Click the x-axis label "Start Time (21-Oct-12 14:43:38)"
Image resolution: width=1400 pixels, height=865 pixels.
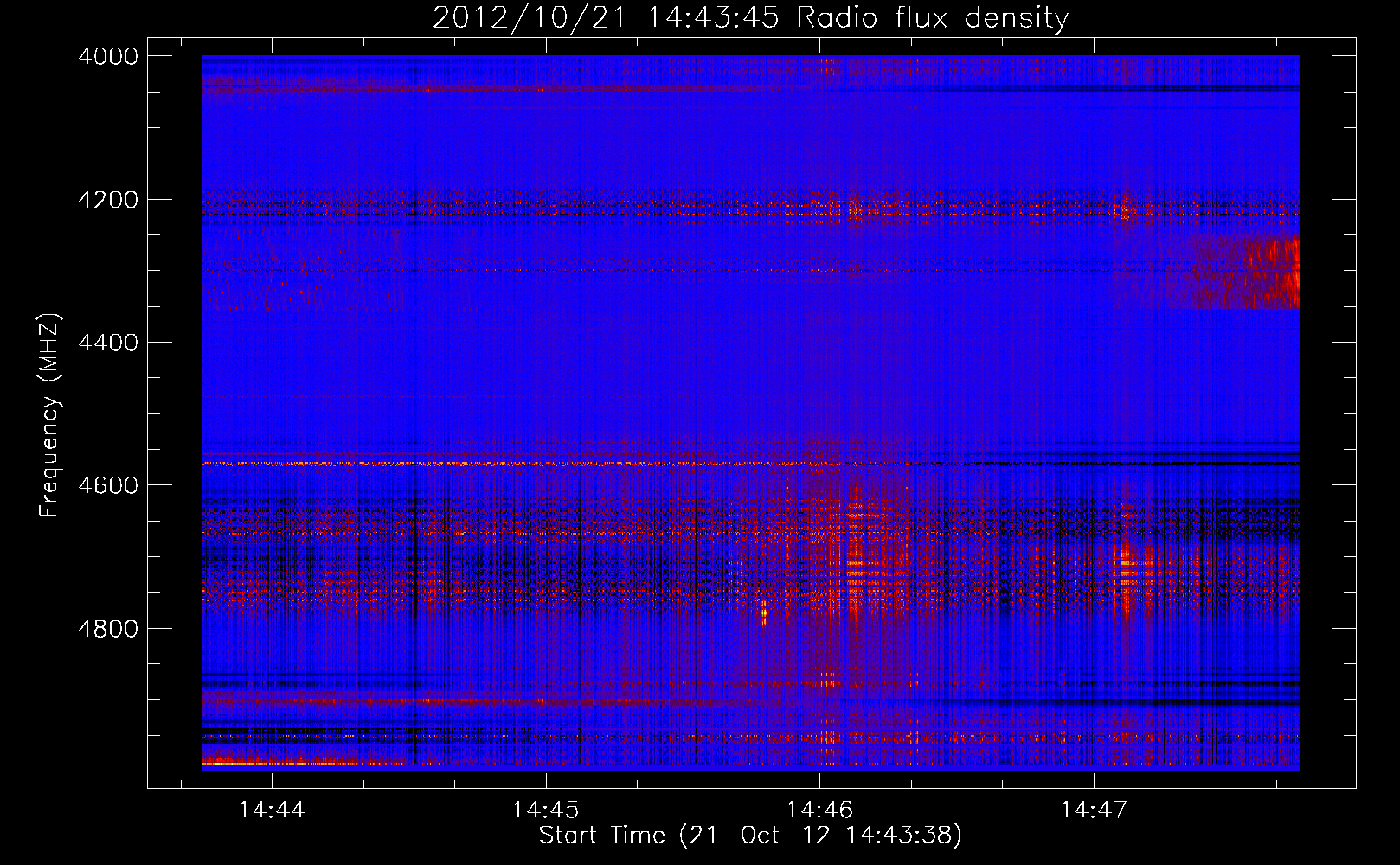coord(750,836)
